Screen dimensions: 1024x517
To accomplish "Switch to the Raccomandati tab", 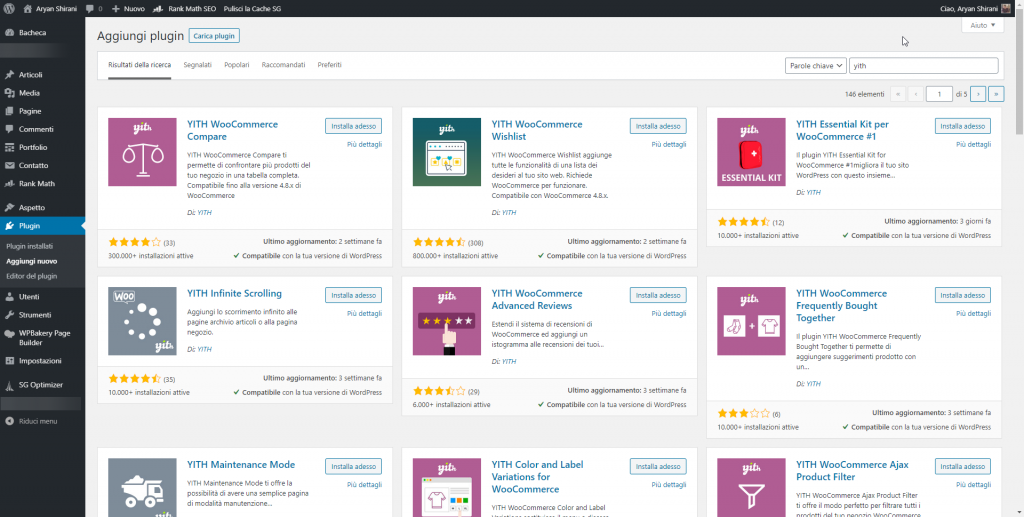I will click(283, 64).
